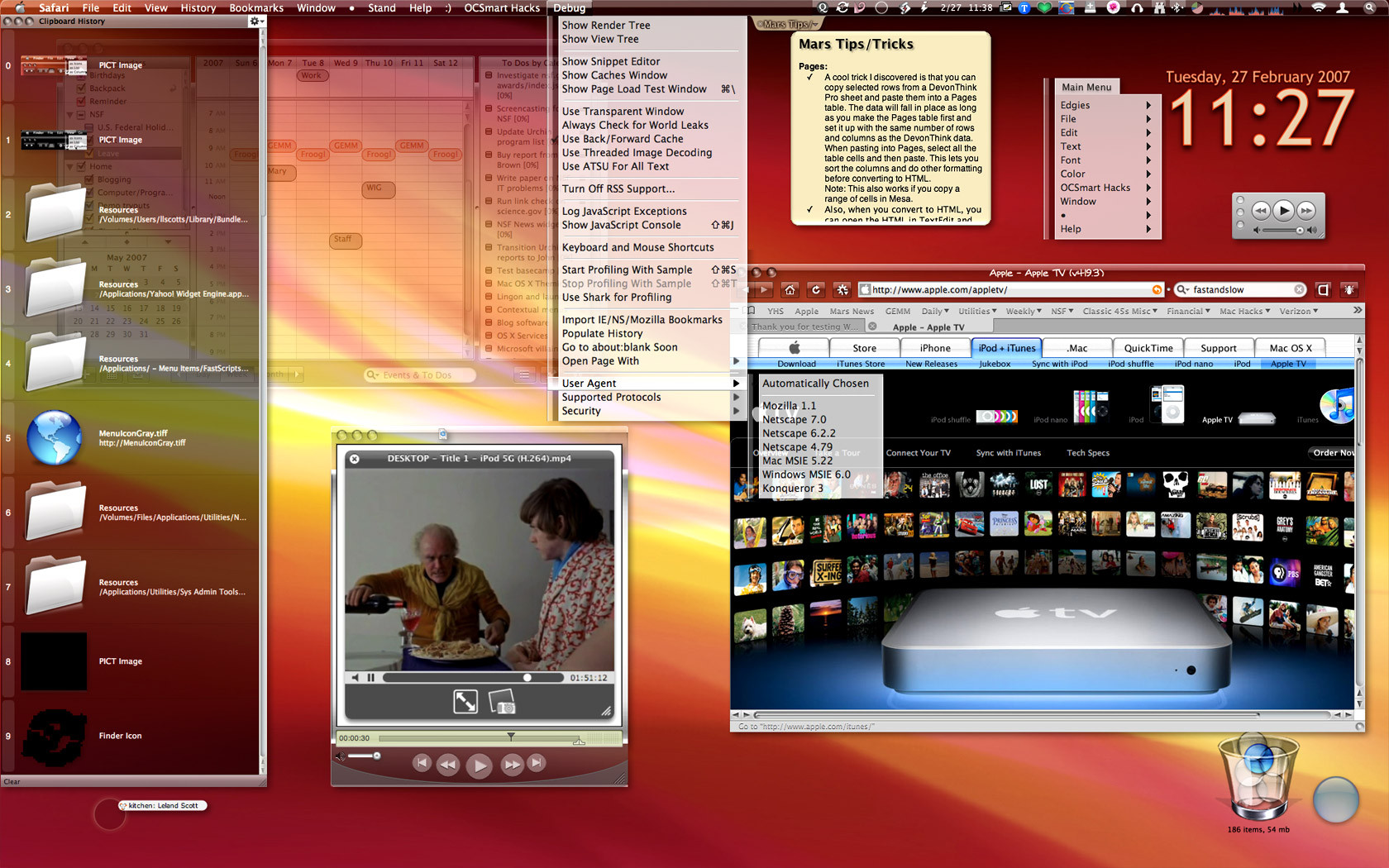Adjust the QuickTime volume slider
This screenshot has width=1389, height=868.
tap(364, 756)
